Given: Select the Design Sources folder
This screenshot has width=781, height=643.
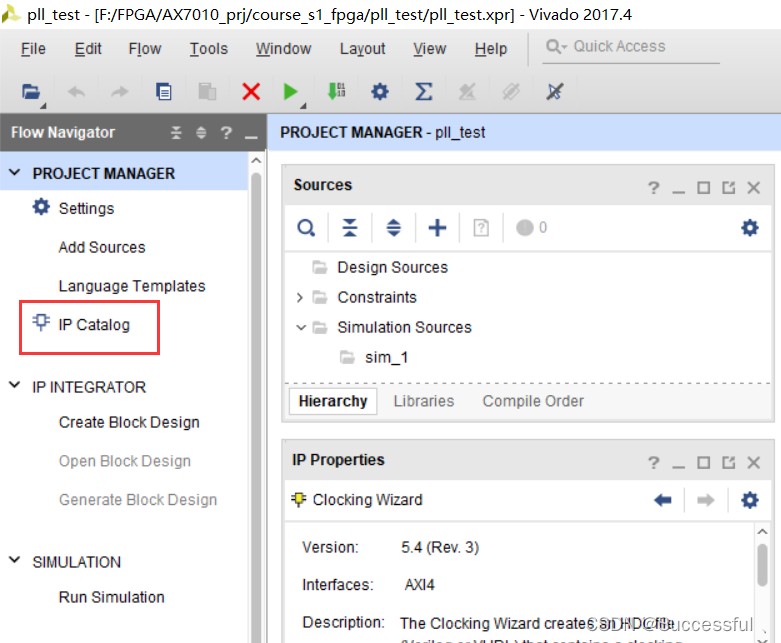Looking at the screenshot, I should click(x=392, y=267).
